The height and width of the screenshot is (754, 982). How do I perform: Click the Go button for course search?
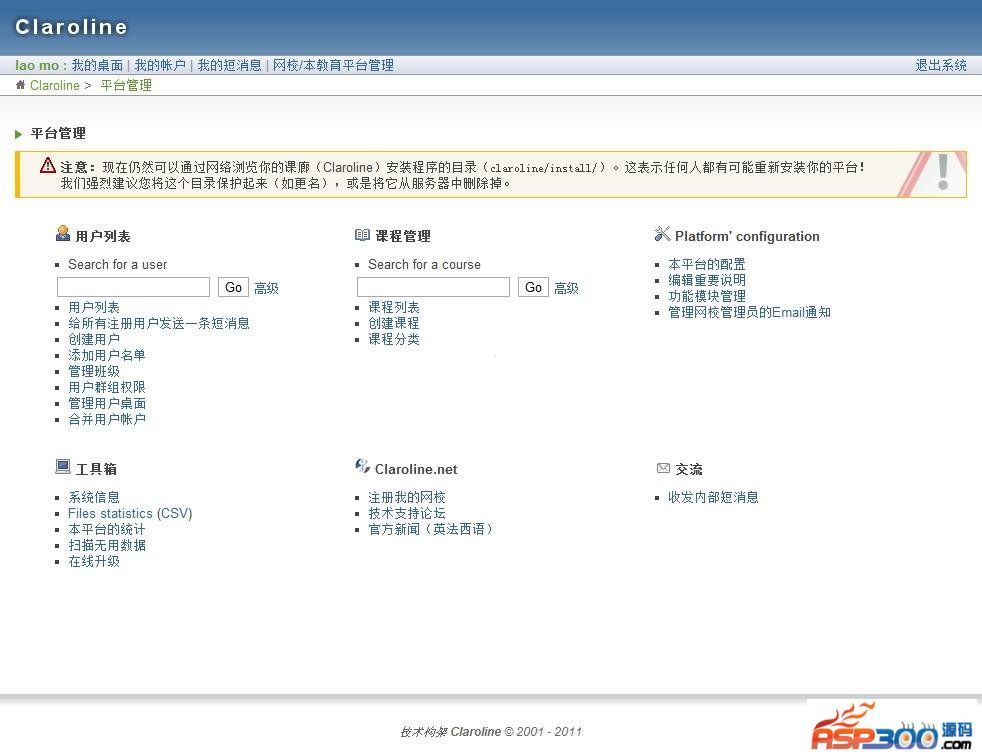coord(534,287)
